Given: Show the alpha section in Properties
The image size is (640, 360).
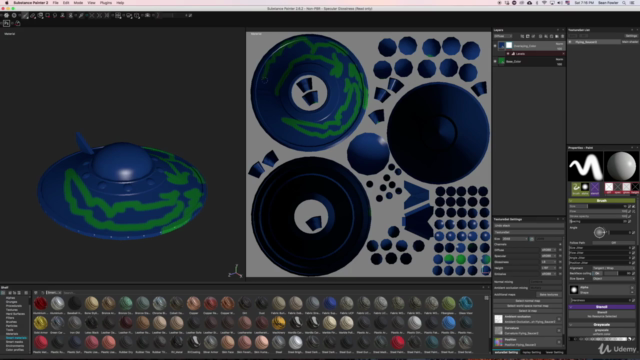Looking at the screenshot, I should (585, 188).
